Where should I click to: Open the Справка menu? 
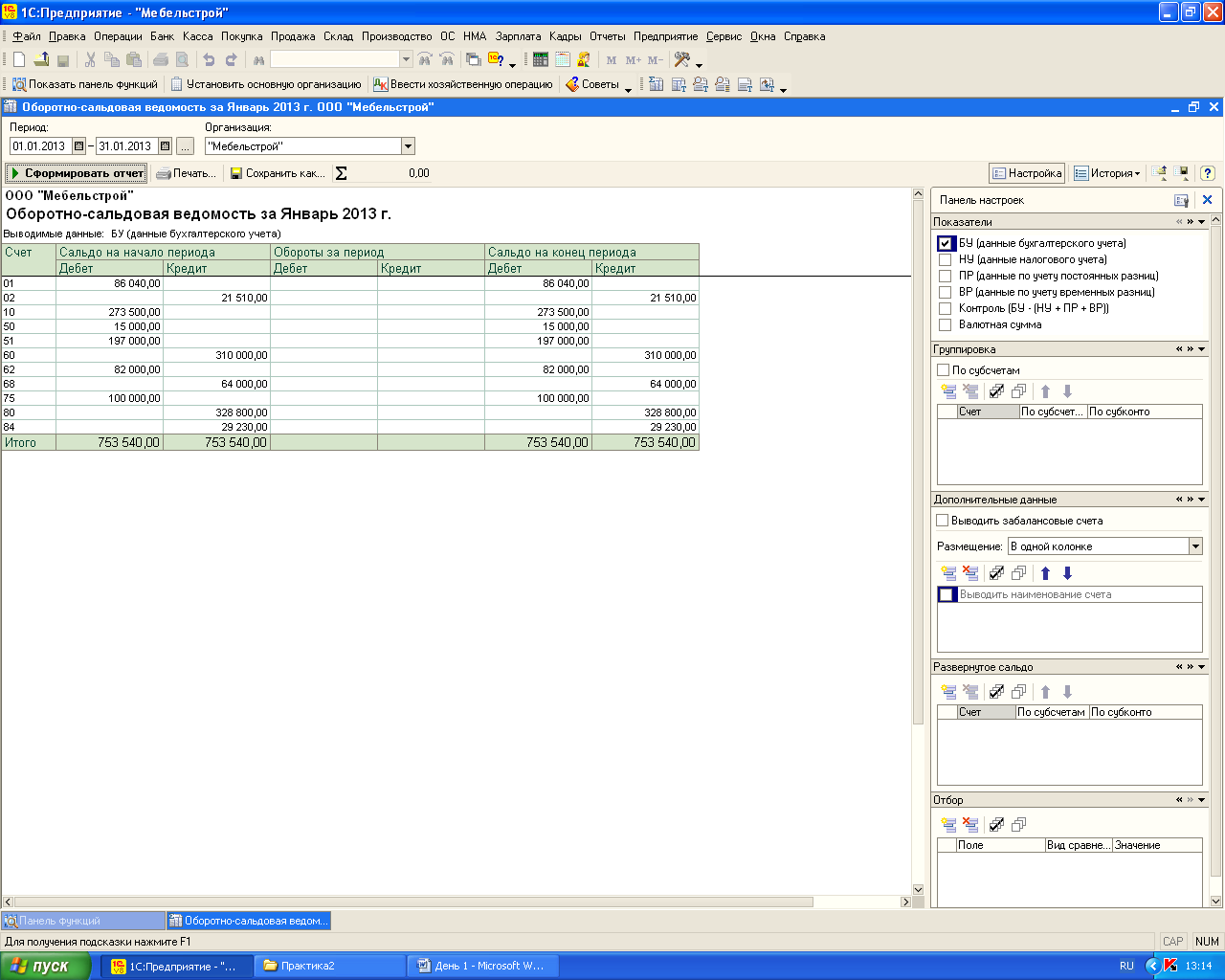point(804,36)
